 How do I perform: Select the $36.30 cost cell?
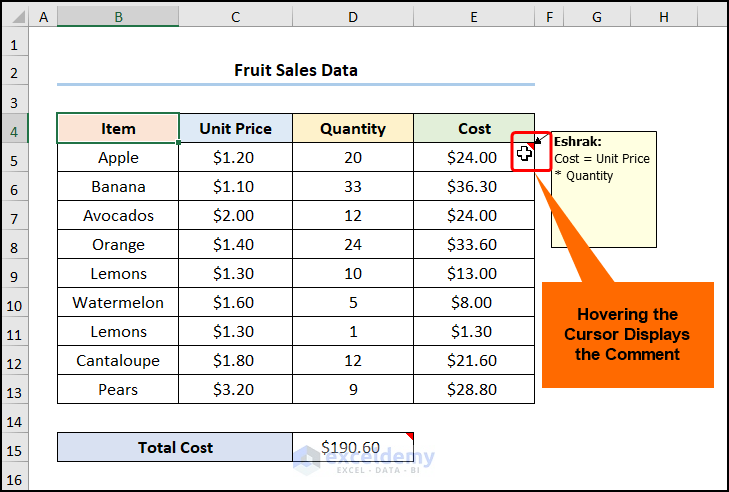tap(474, 186)
